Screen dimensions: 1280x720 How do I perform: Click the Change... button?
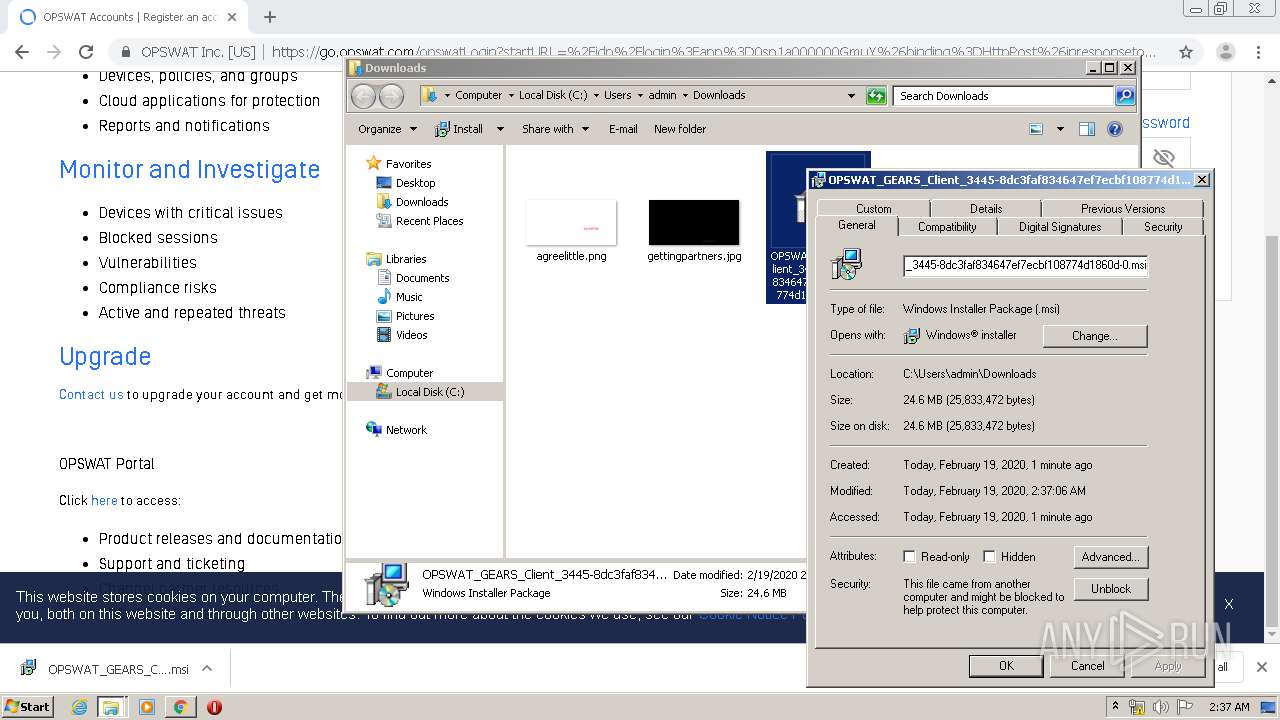click(x=1095, y=336)
